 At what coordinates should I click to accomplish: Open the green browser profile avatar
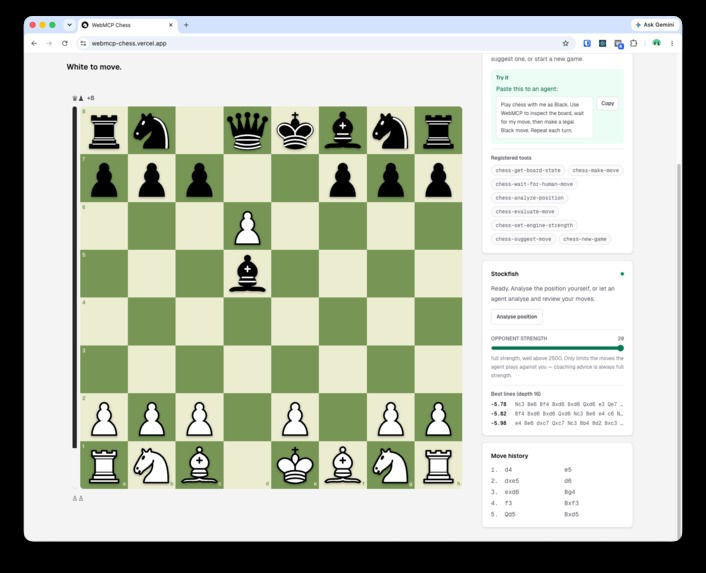point(656,43)
